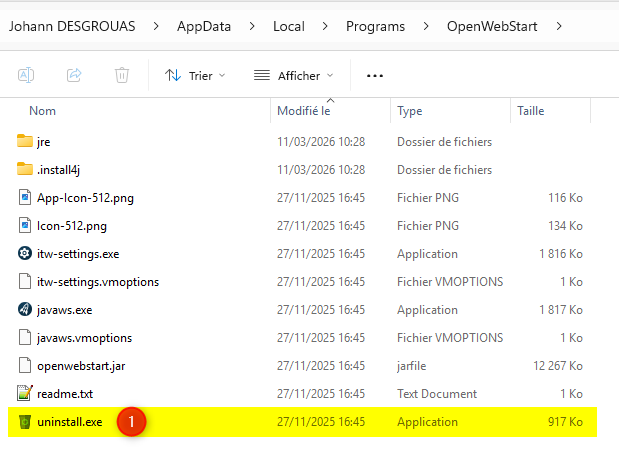Sort by the Nom column header

(42, 111)
